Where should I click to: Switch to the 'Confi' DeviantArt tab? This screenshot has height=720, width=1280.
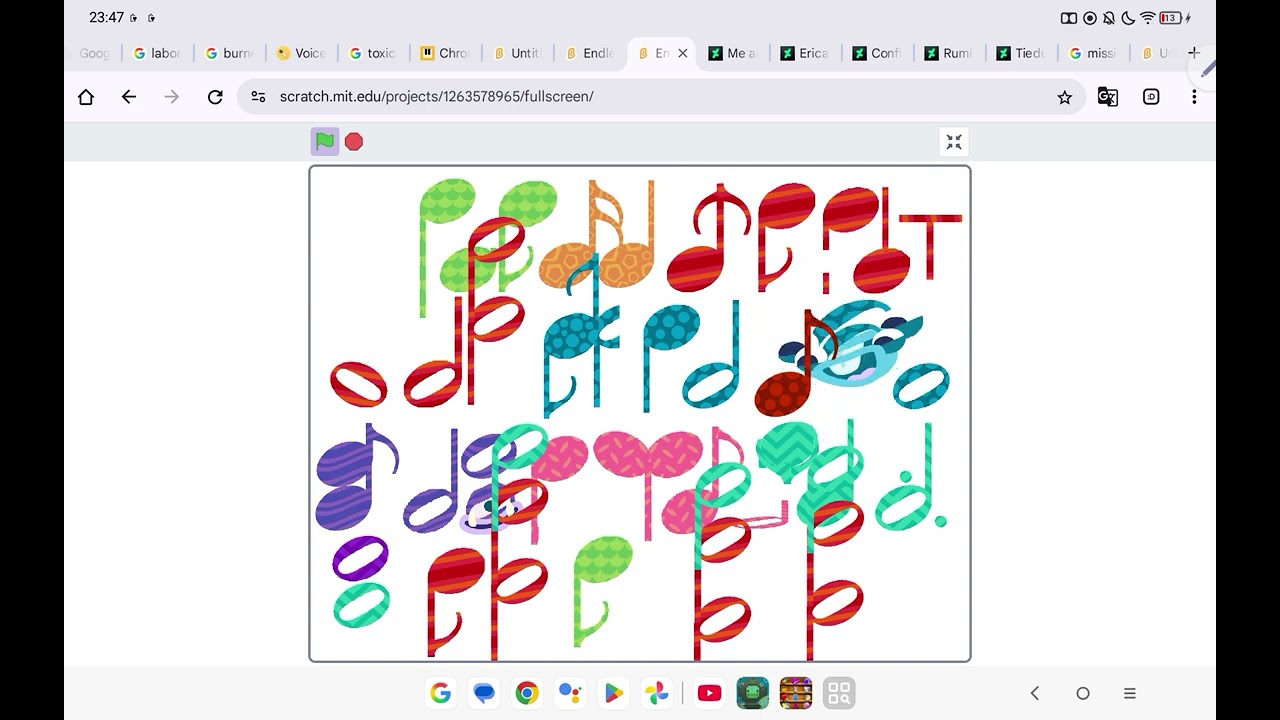click(x=878, y=53)
